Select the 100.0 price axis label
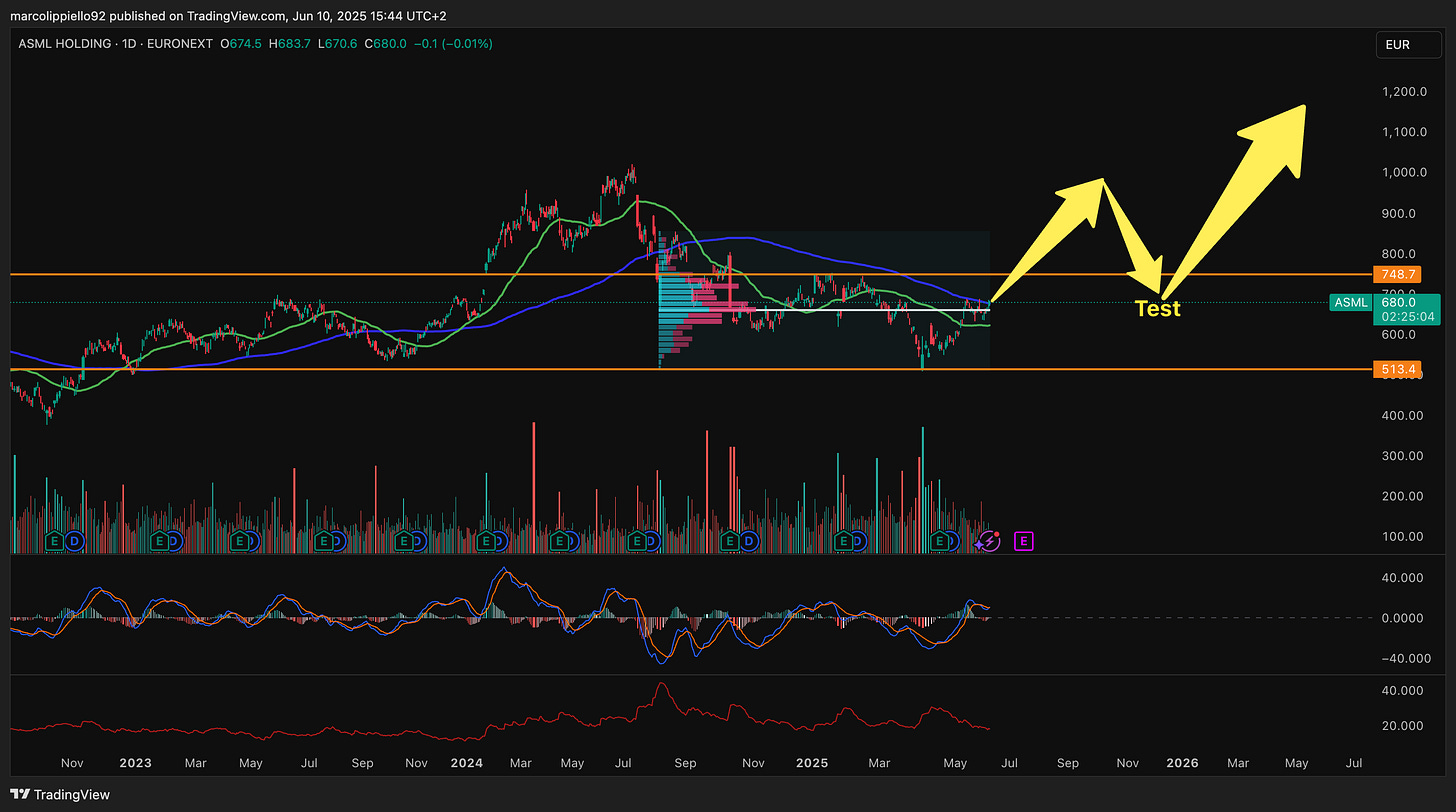The image size is (1456, 812). 1404,537
